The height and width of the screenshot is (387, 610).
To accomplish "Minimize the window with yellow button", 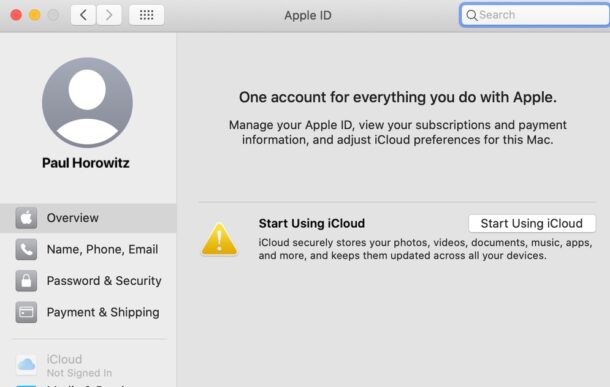I will tap(35, 15).
